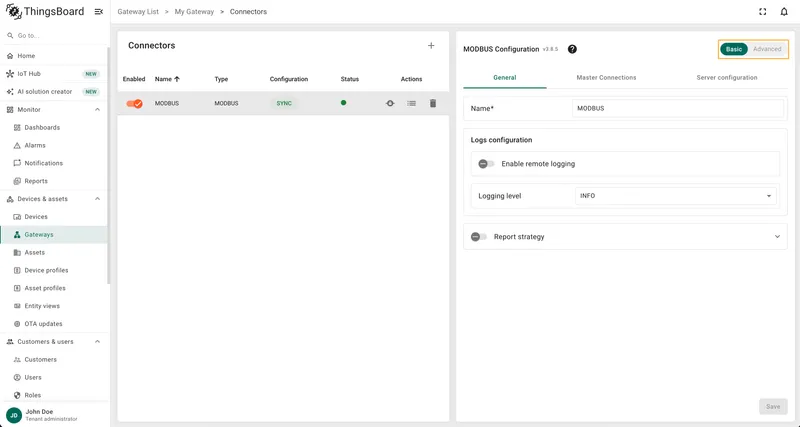800x427 pixels.
Task: Click the connector Name input field
Action: click(x=678, y=108)
